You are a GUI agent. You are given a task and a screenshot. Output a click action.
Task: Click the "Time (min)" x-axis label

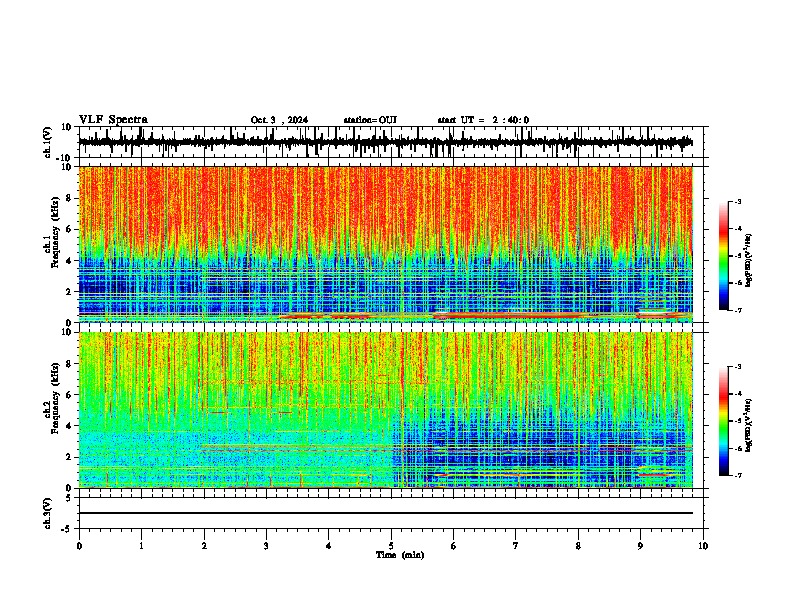pos(400,555)
